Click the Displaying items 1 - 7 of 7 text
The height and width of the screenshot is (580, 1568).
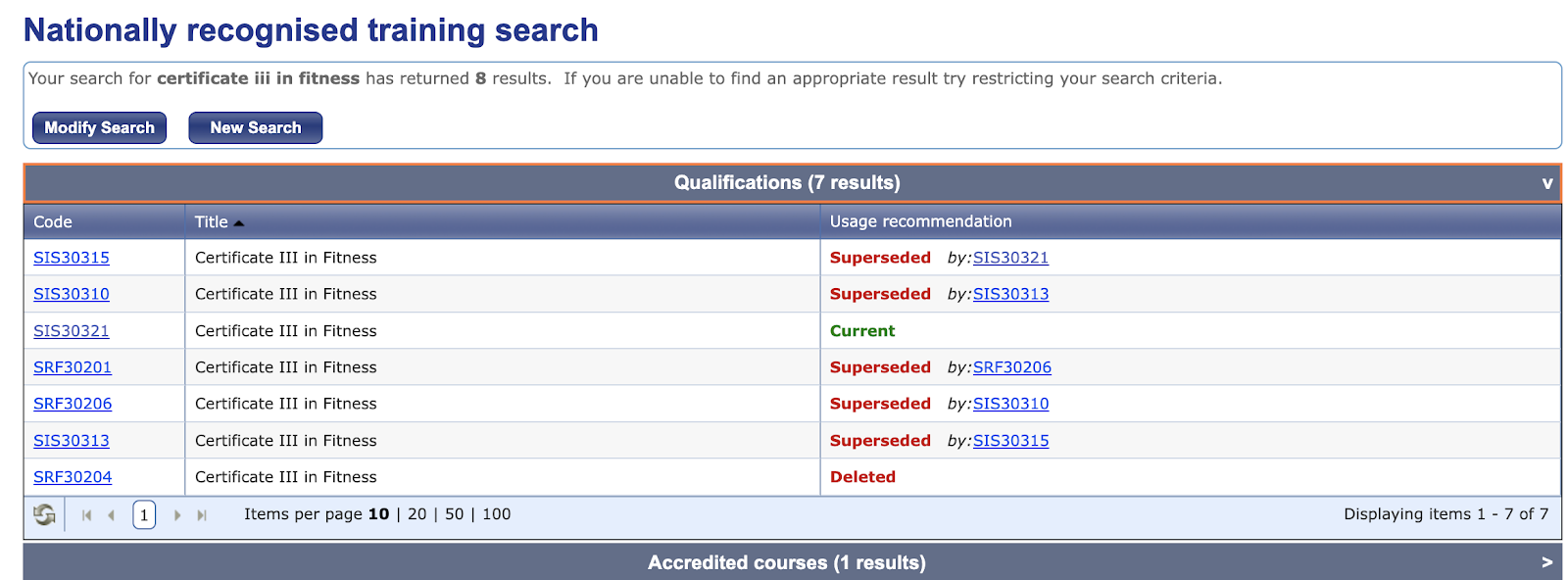pos(1445,514)
